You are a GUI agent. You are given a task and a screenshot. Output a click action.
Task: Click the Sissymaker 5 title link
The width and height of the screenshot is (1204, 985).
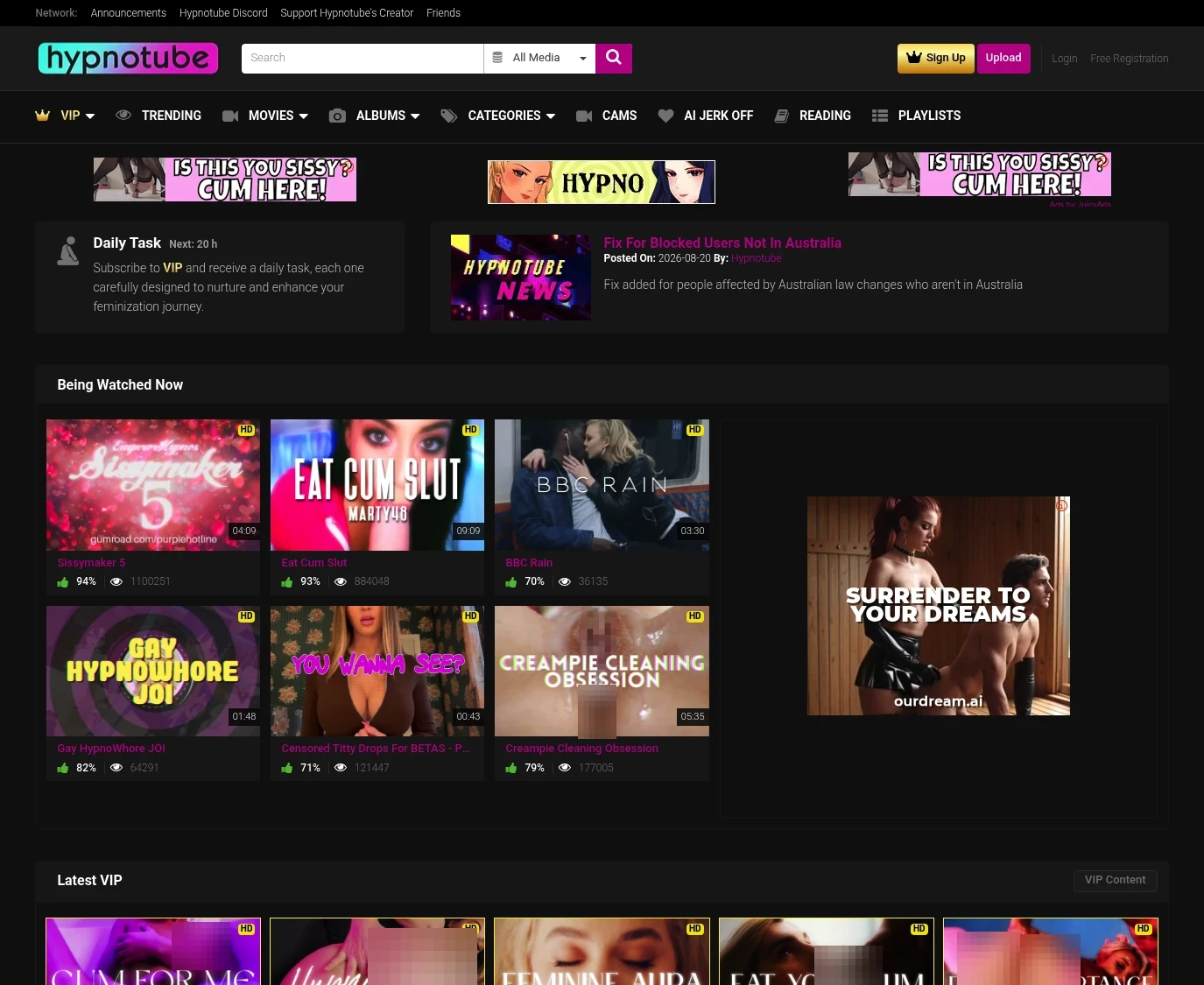point(91,563)
